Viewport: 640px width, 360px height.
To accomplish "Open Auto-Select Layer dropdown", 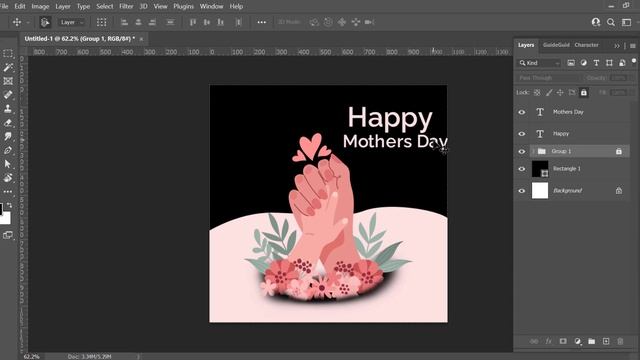I will click(x=71, y=22).
